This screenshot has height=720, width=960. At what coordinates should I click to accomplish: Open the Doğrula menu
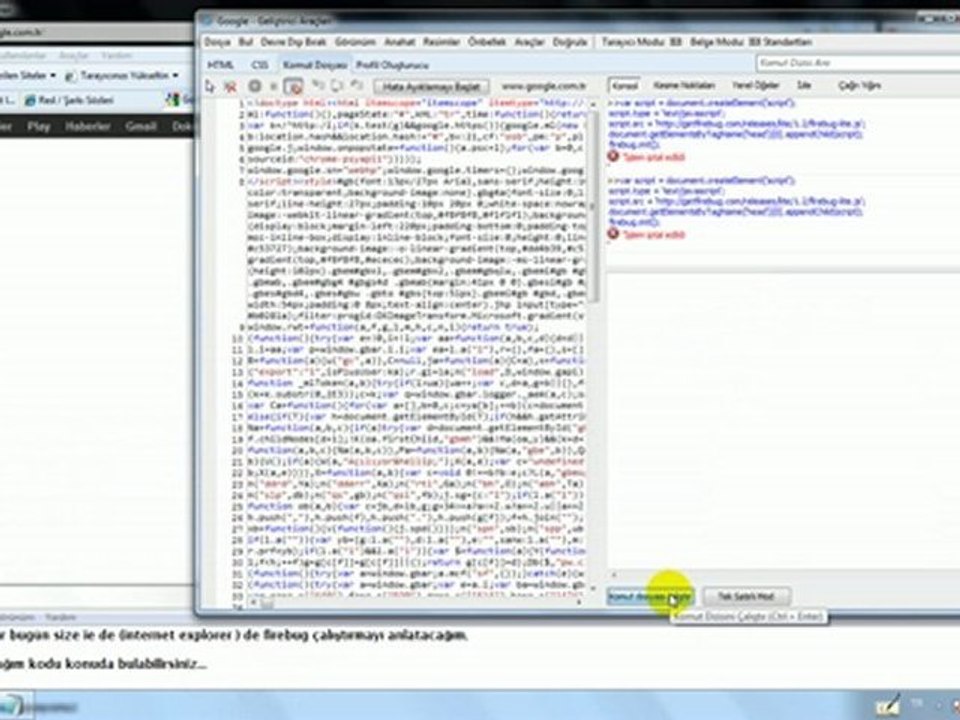[570, 42]
